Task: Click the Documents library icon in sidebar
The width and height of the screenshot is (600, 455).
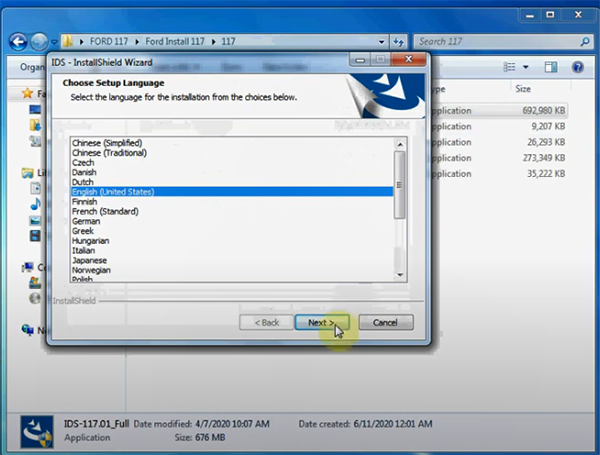Action: click(x=35, y=188)
